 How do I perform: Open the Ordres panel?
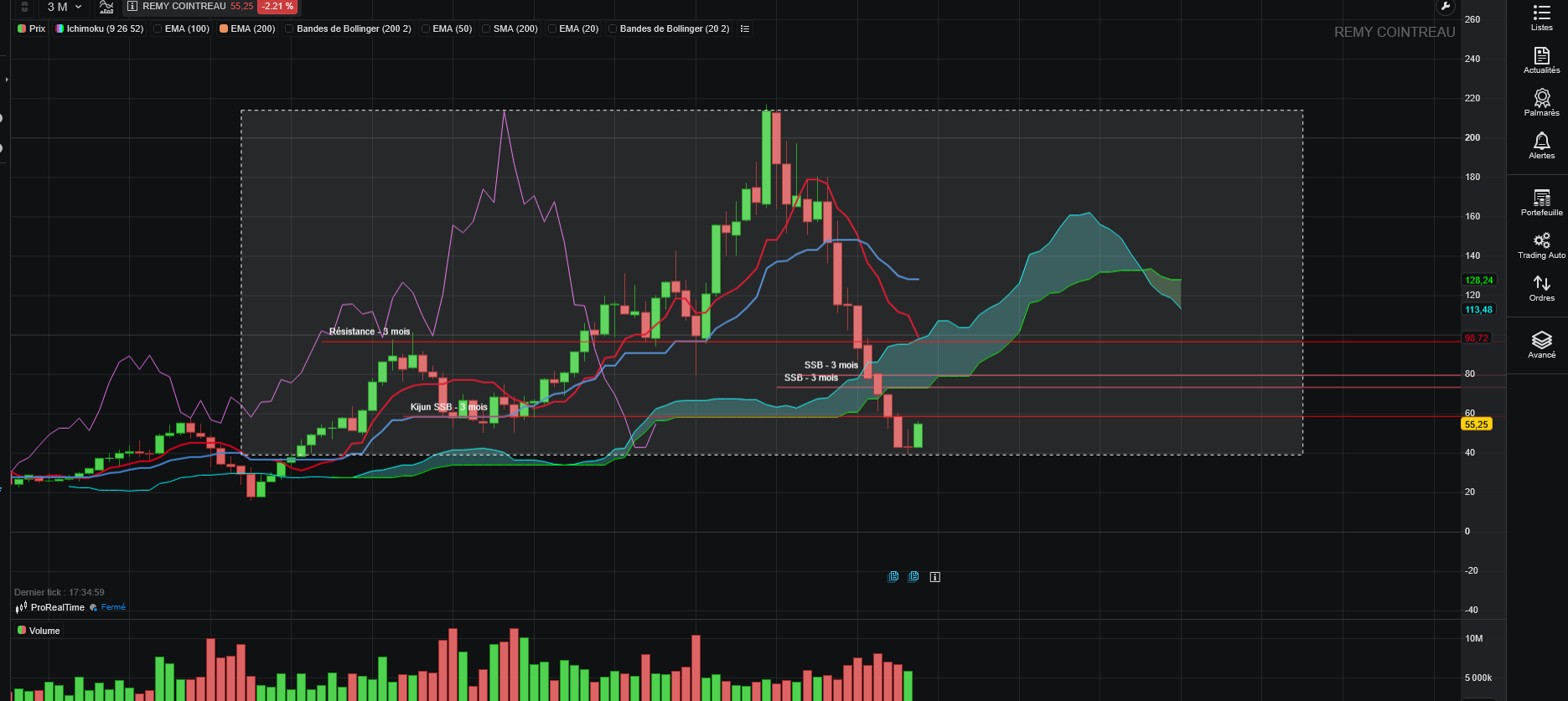(x=1541, y=288)
